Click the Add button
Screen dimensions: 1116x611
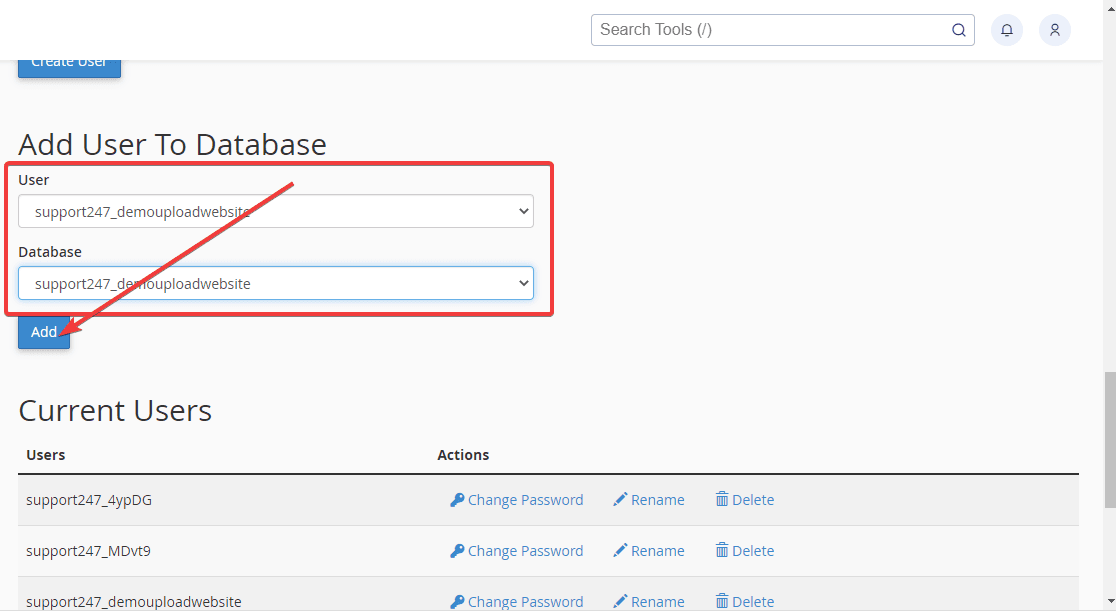point(43,331)
